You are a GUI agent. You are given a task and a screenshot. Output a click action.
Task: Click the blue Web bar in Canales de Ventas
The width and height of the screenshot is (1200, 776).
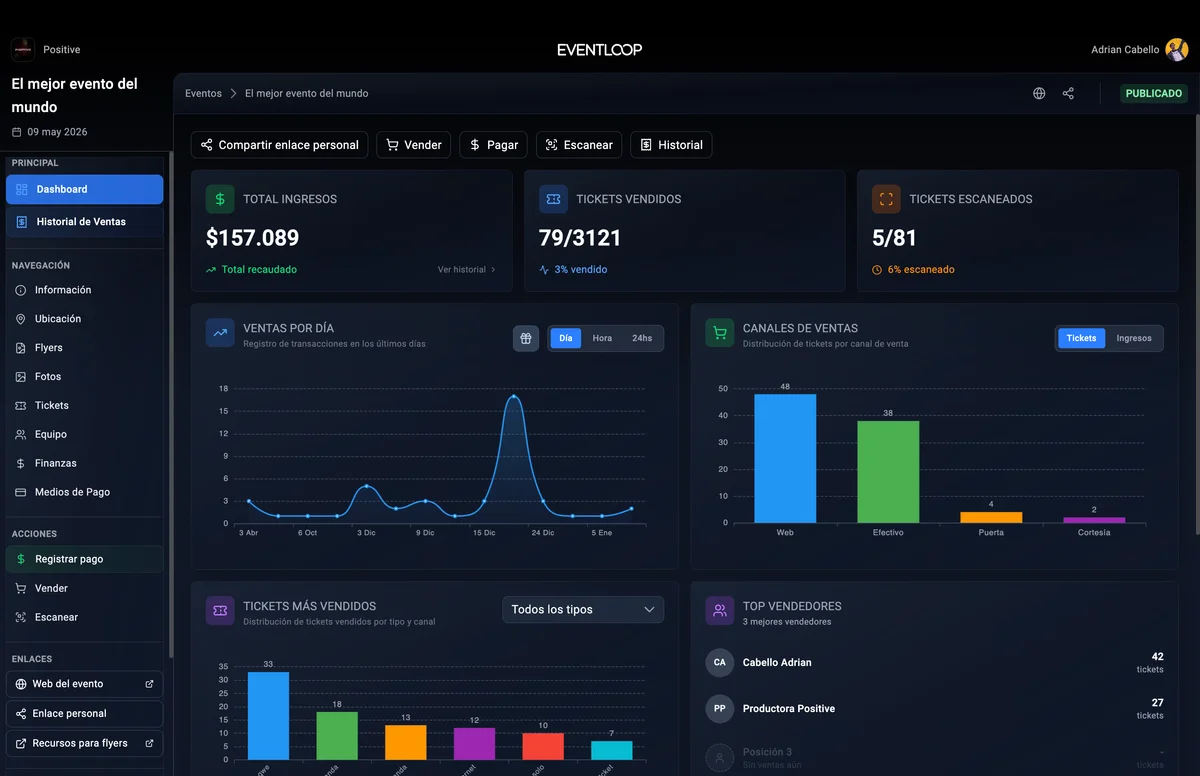(x=784, y=457)
